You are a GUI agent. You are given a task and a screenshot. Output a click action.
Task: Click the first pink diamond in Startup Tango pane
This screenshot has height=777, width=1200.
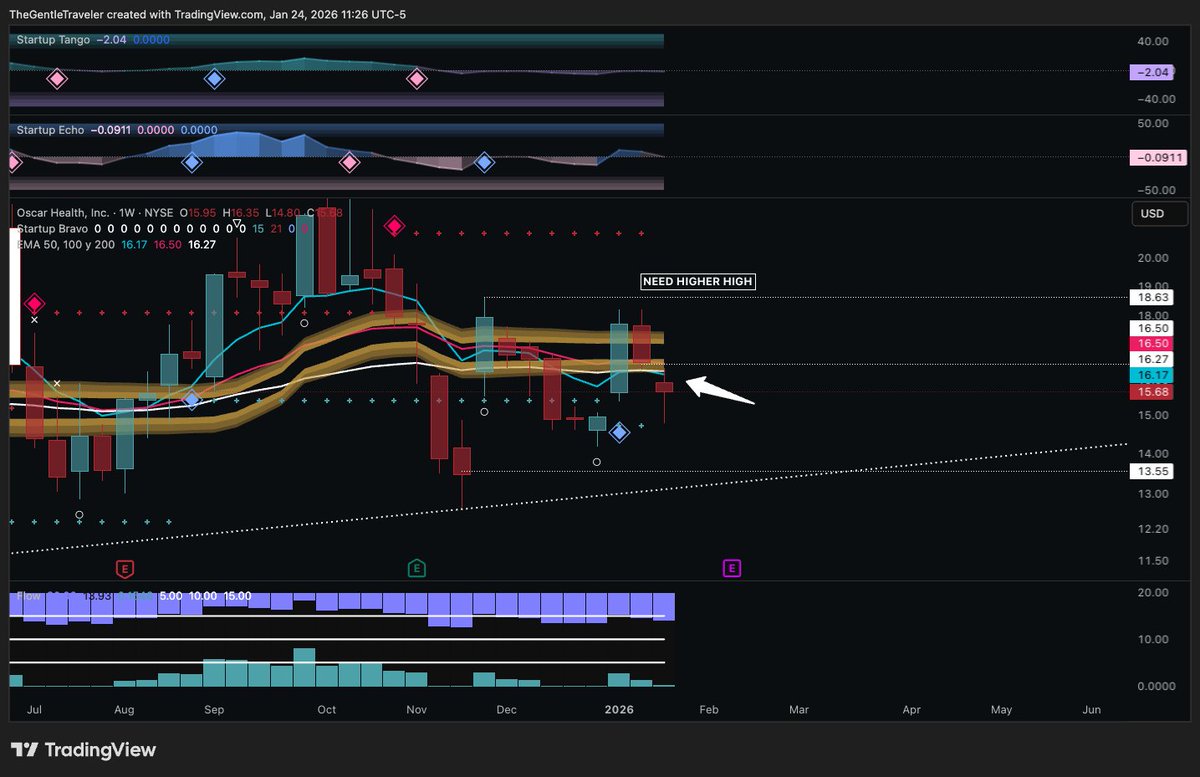(x=57, y=78)
